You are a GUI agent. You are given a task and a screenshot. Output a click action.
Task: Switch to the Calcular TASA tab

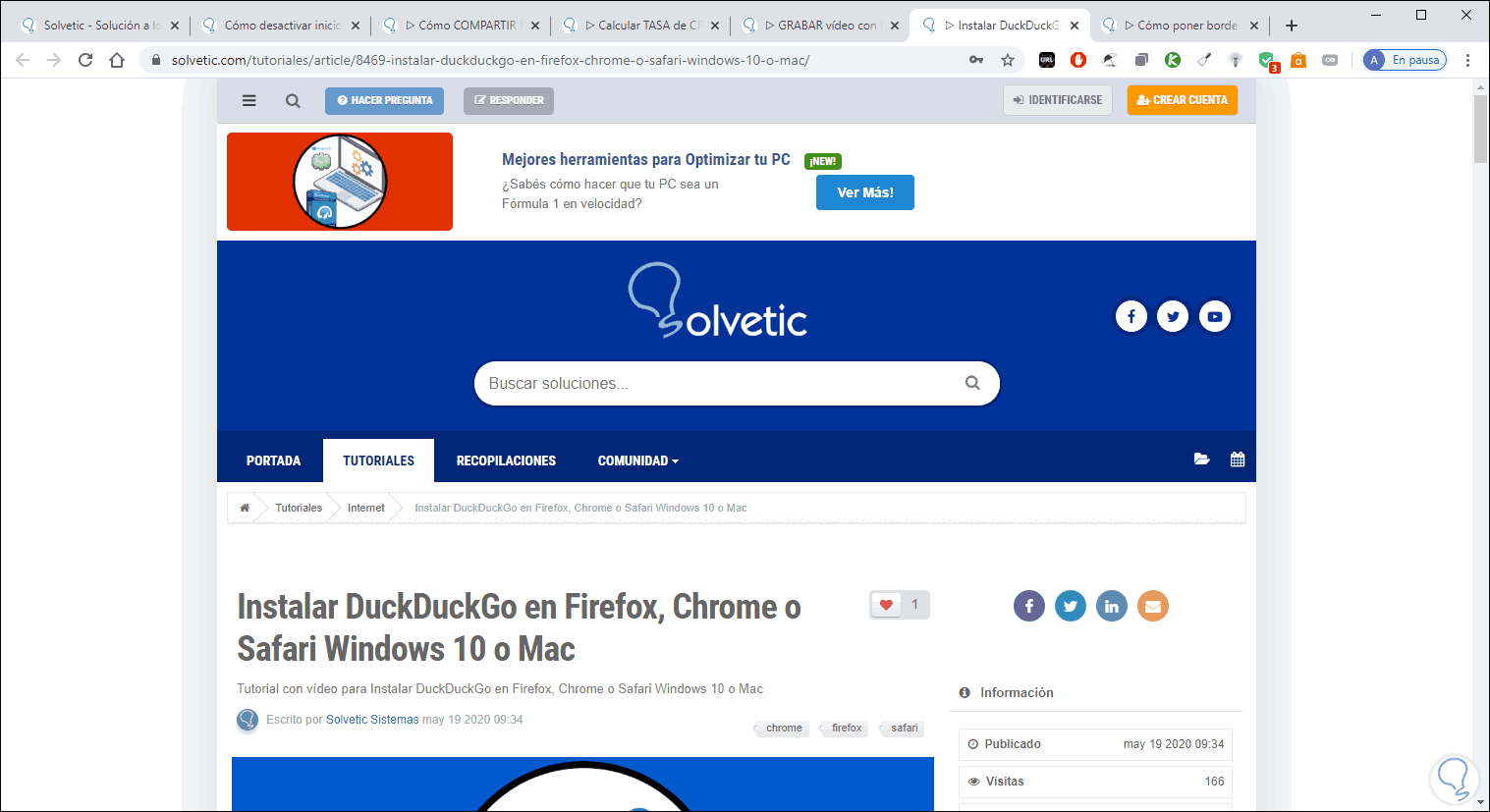[640, 26]
